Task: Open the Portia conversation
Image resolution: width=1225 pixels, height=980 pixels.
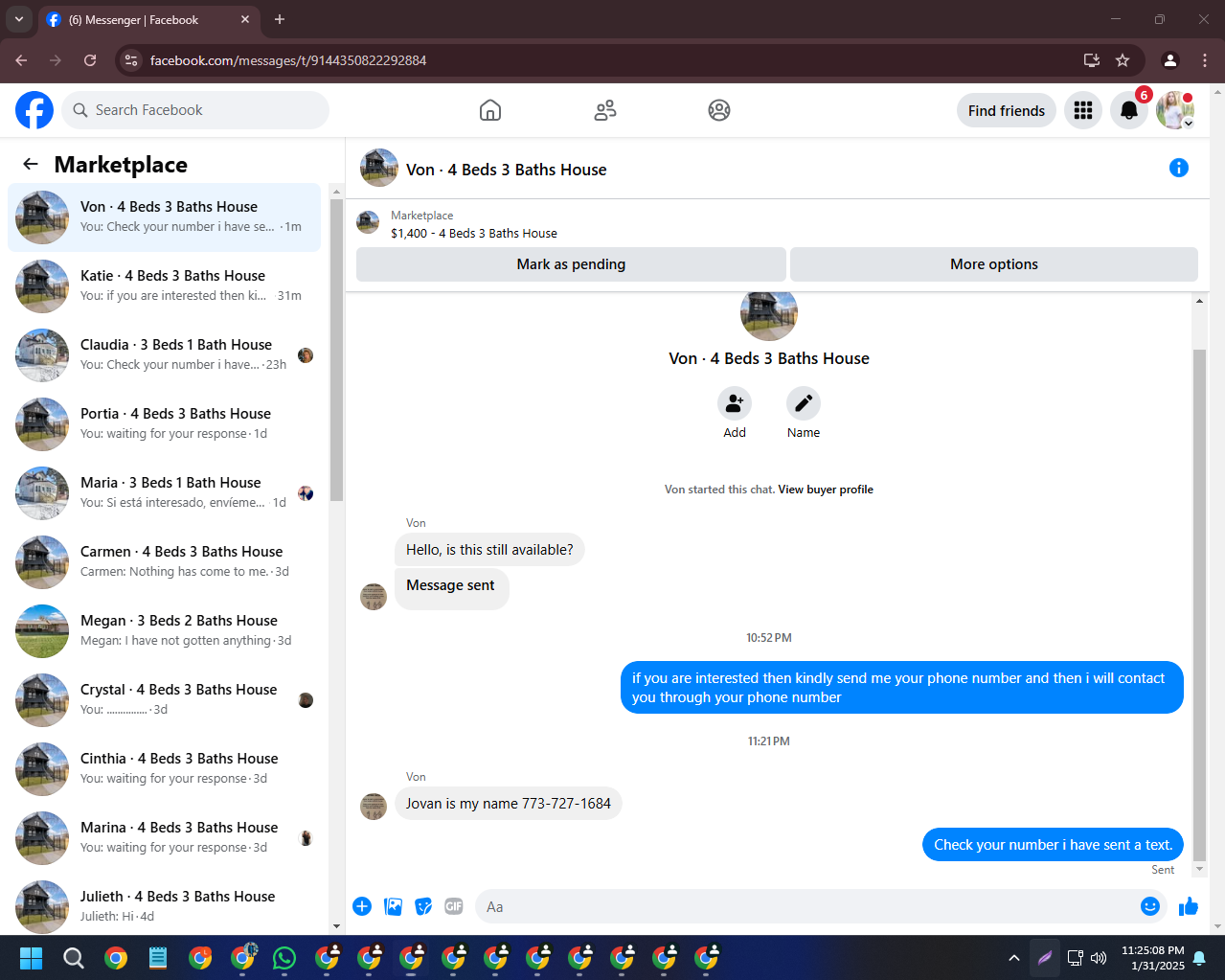Action: 164,424
